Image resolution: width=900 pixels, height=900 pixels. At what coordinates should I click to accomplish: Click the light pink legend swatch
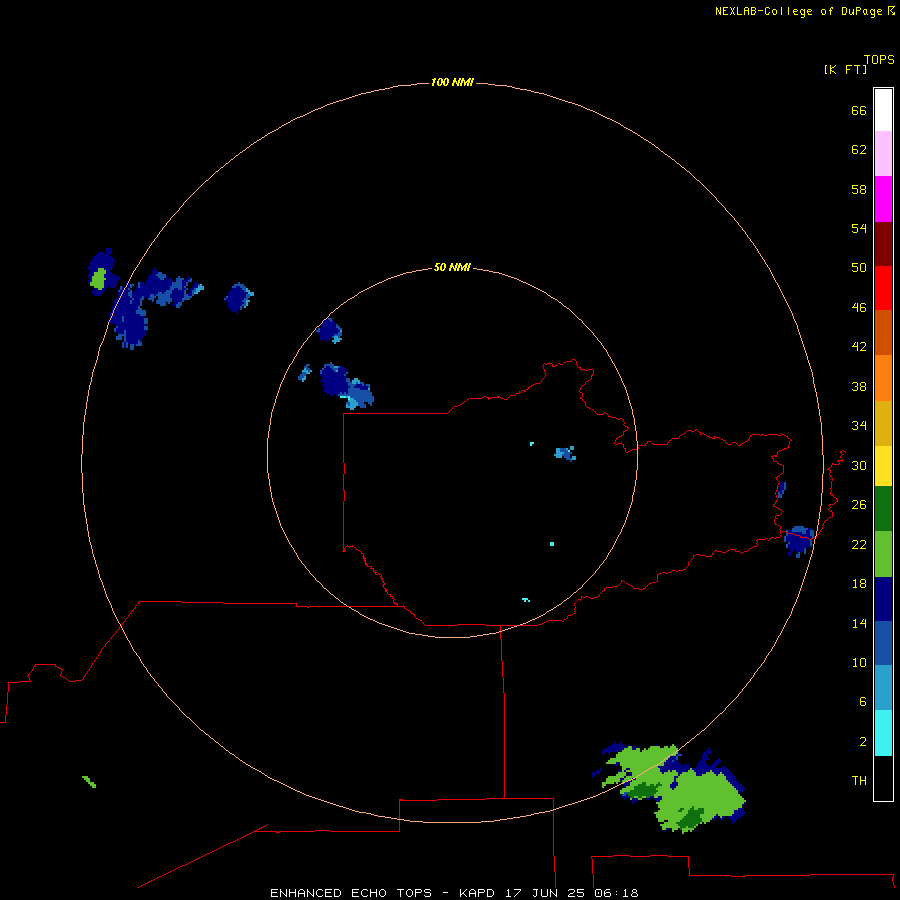coord(883,154)
